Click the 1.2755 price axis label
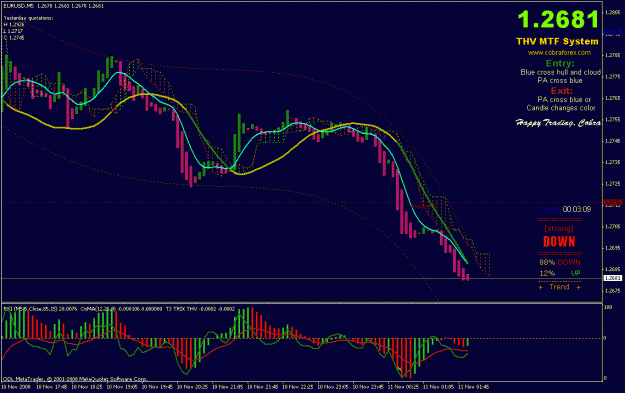 [613, 119]
